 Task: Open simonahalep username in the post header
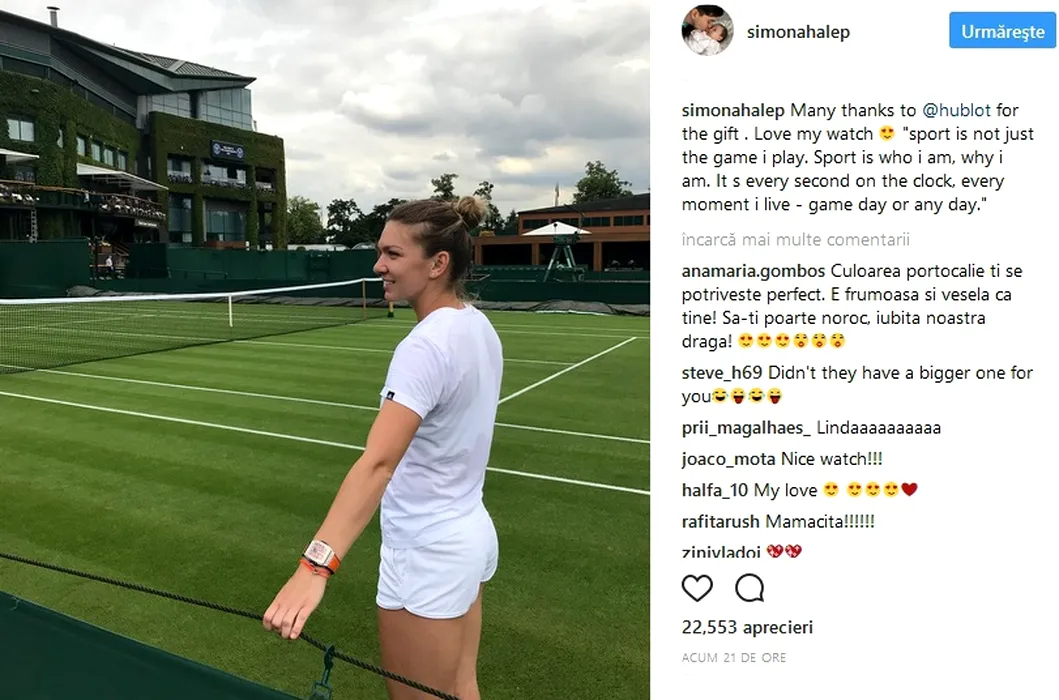798,32
